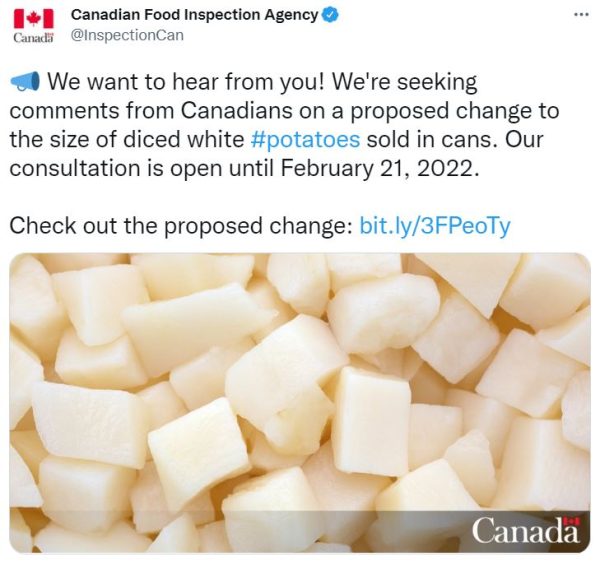
Task: Click the white Canada wordmark on the photo
Action: pos(524,531)
